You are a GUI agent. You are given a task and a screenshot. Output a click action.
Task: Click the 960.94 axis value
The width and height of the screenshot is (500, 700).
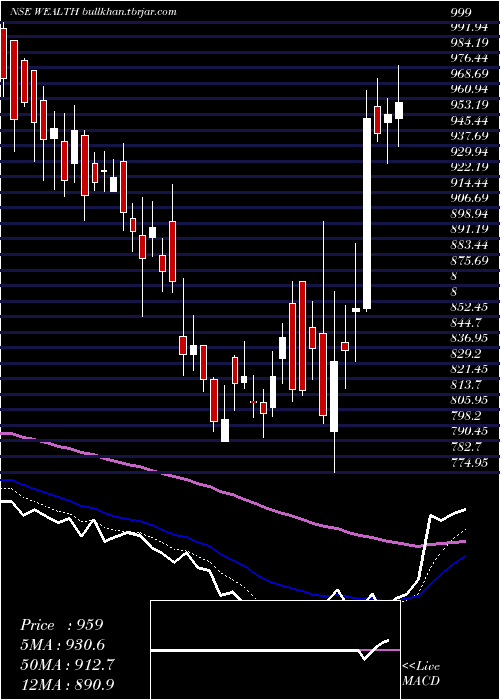coord(469,89)
